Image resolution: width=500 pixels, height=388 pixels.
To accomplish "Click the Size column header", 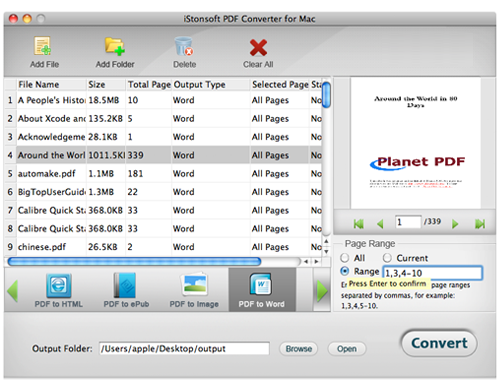I will 106,85.
